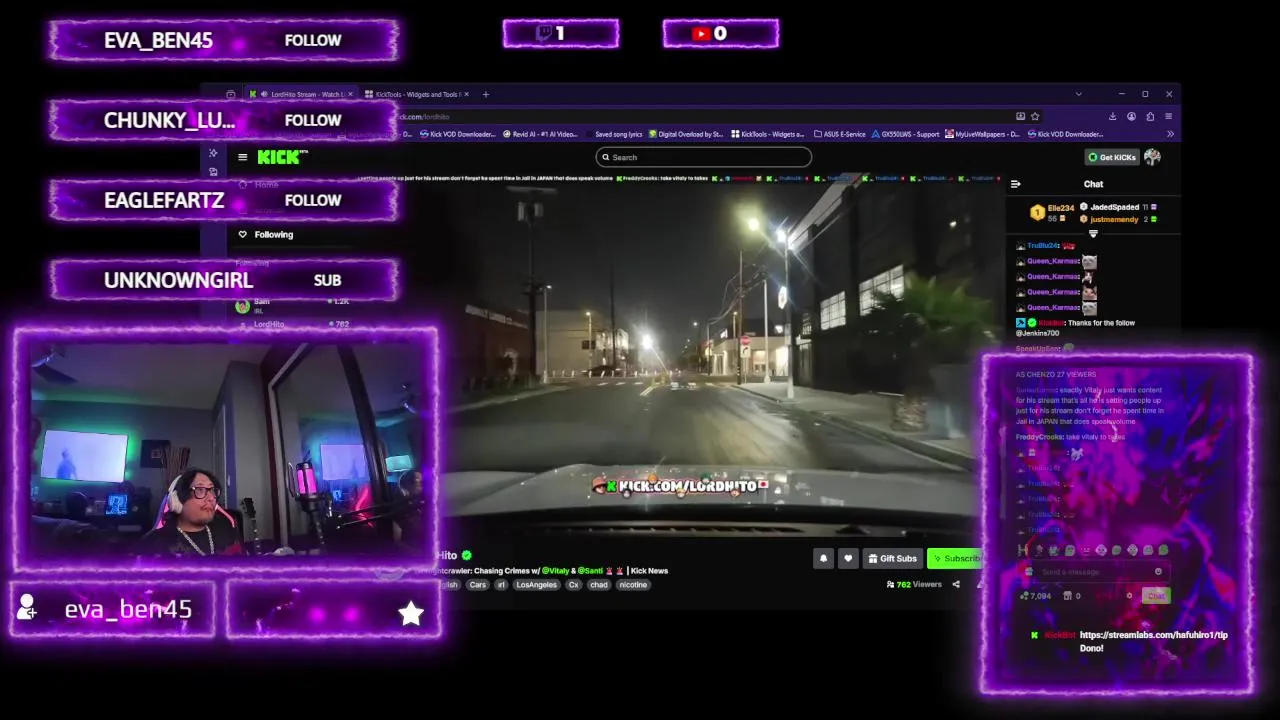Click the browser profile icon

[x=1131, y=116]
